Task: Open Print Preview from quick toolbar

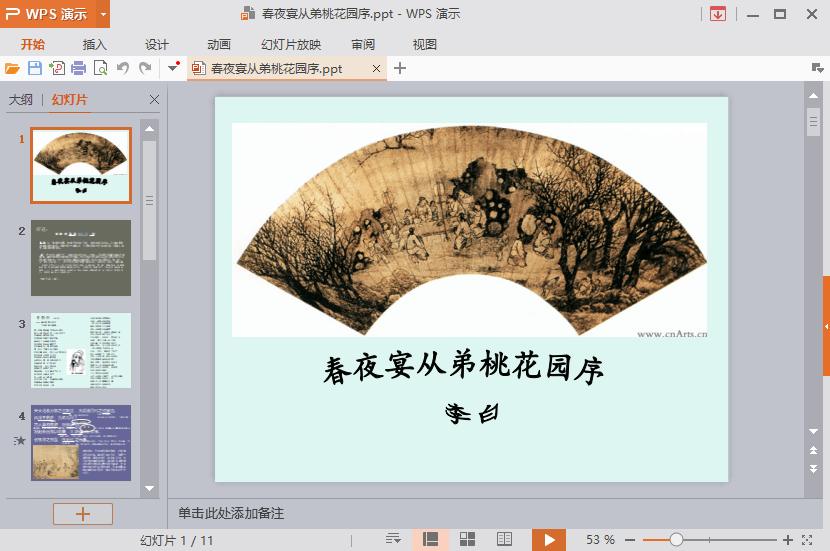Action: pos(100,68)
